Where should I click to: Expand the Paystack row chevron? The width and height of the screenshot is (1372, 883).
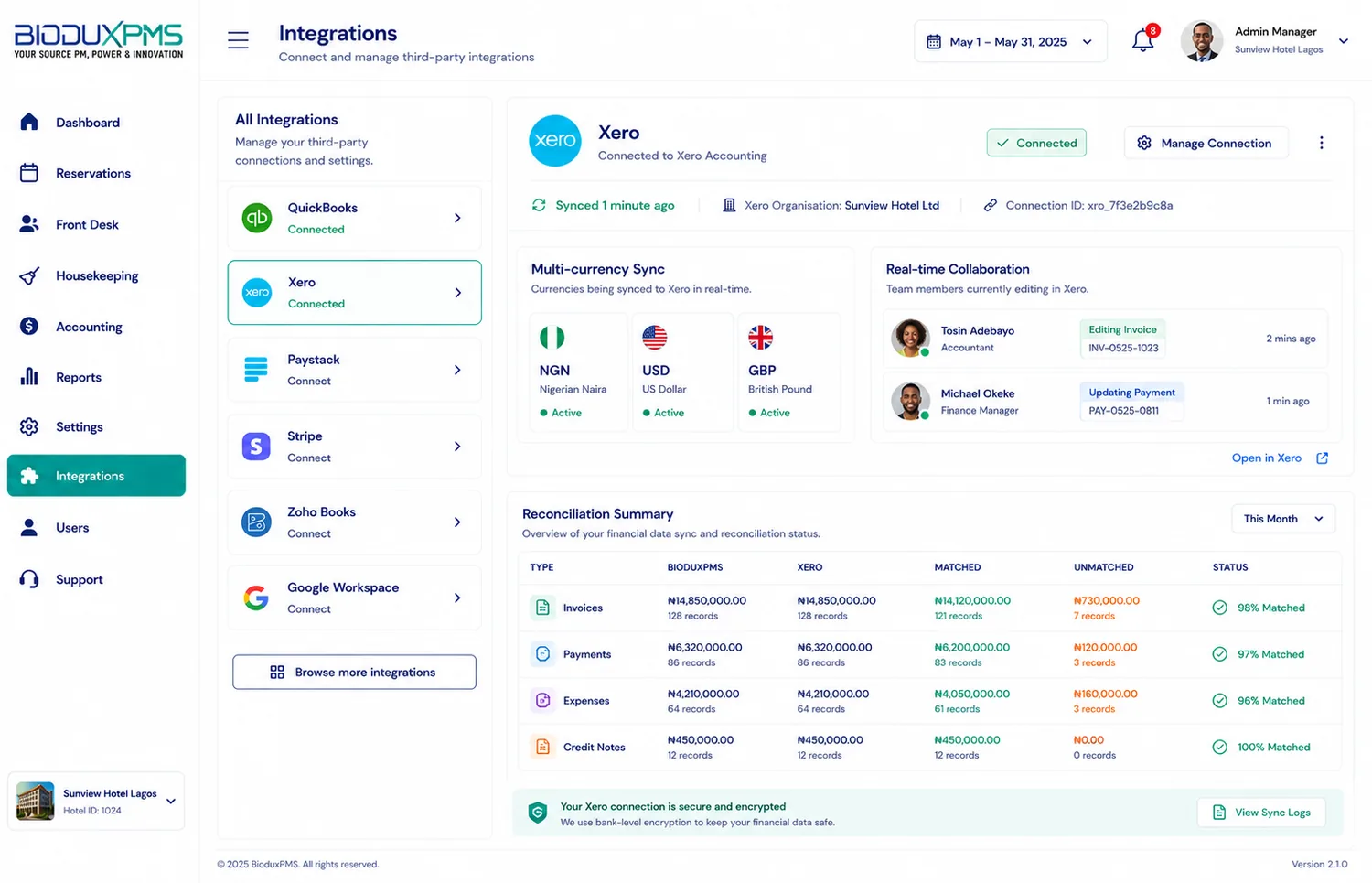coord(457,370)
